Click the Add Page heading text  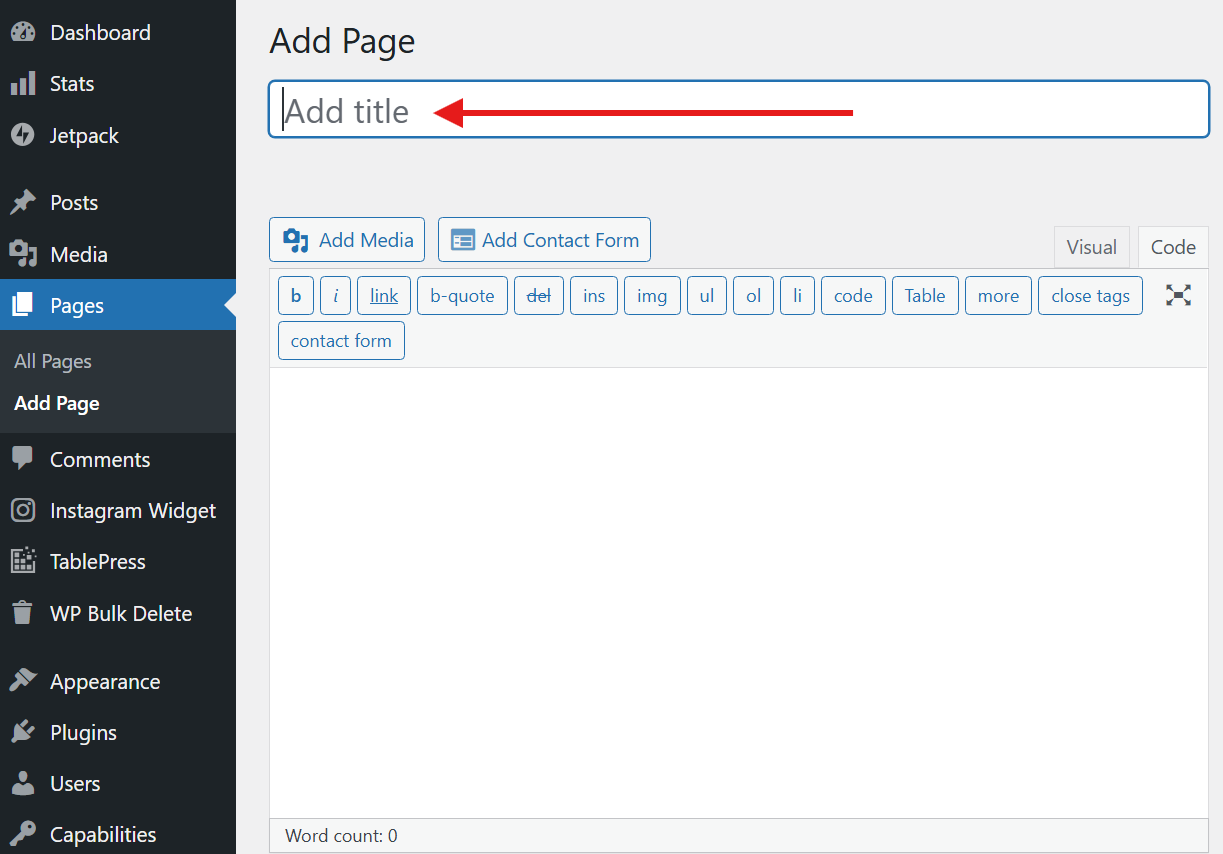point(342,41)
